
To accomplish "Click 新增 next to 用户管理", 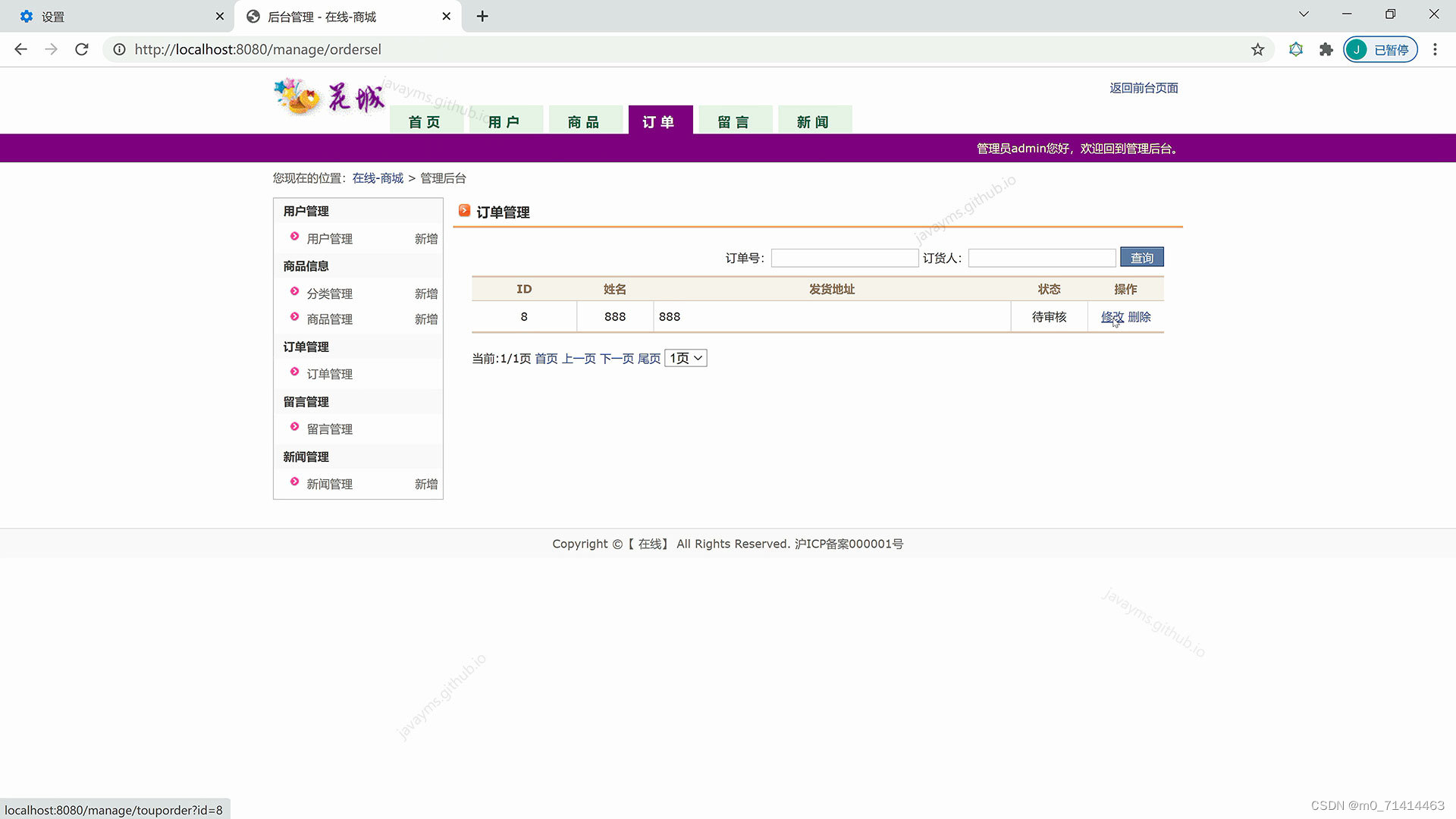I will pyautogui.click(x=426, y=239).
